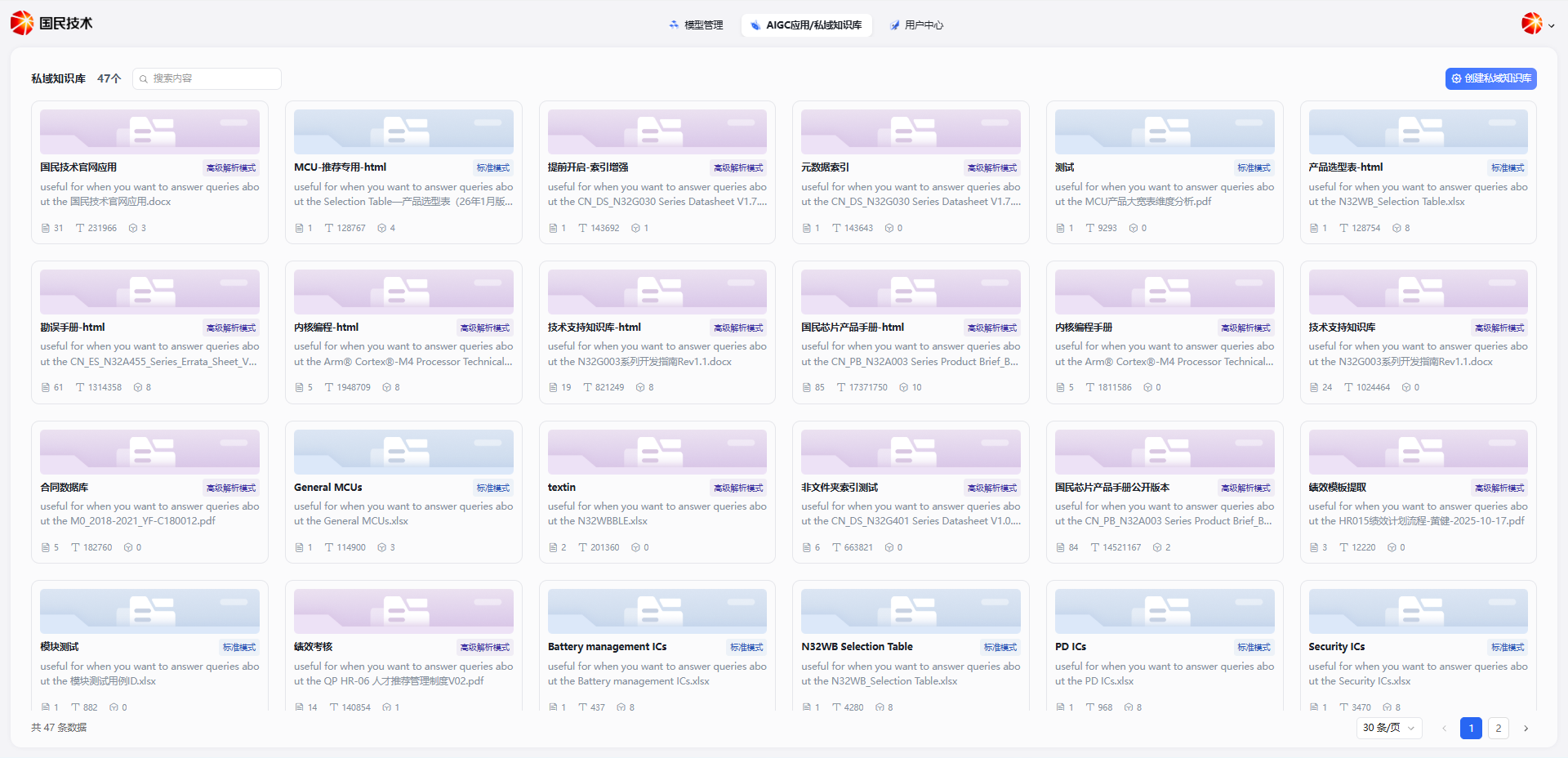Click the 共 47 条数据 total label

click(59, 728)
